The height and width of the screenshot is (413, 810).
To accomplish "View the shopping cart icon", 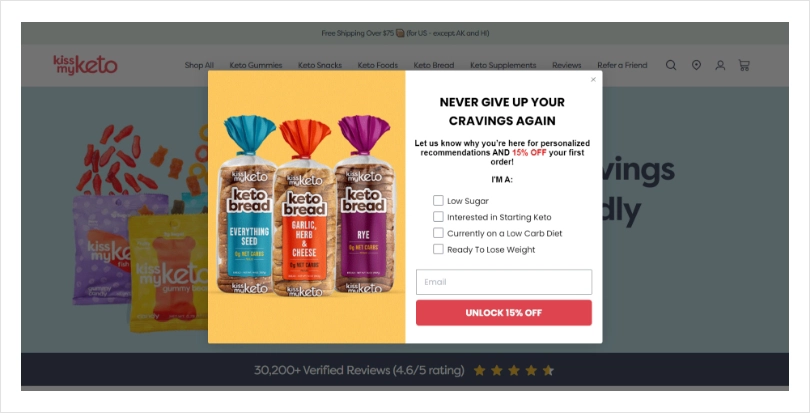I will click(744, 65).
